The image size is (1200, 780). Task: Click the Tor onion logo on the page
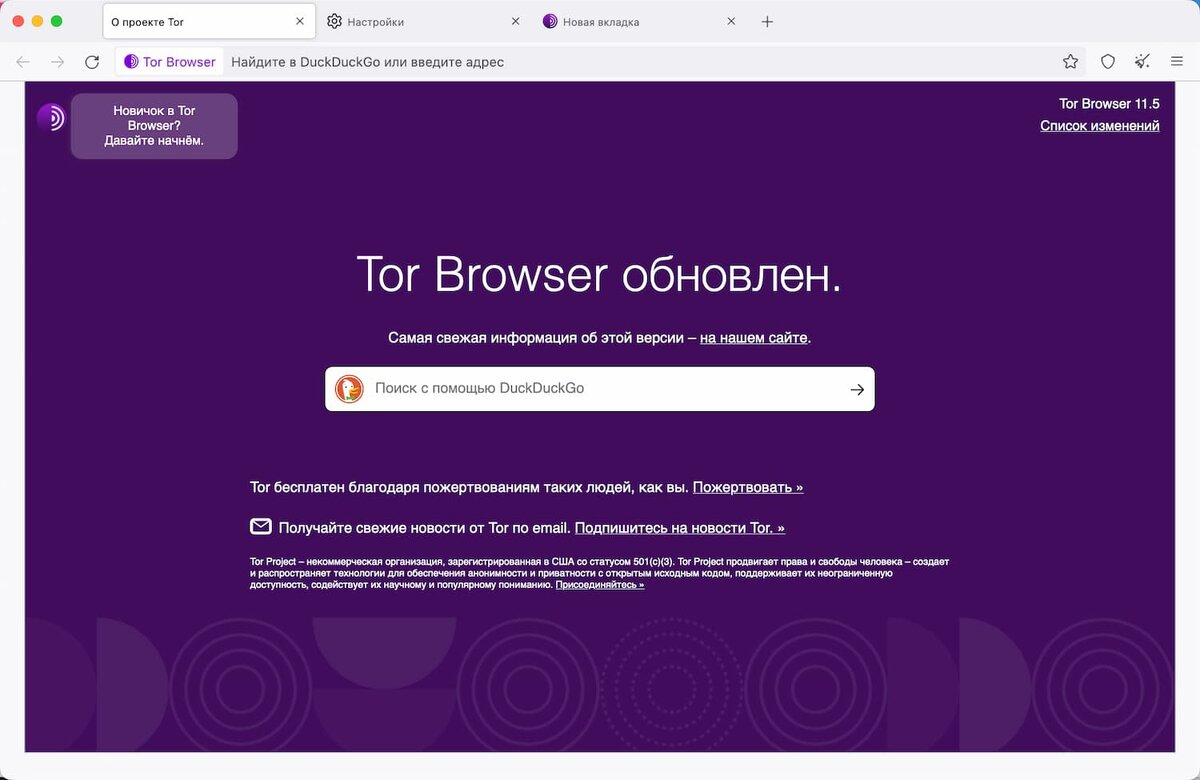pos(51,117)
